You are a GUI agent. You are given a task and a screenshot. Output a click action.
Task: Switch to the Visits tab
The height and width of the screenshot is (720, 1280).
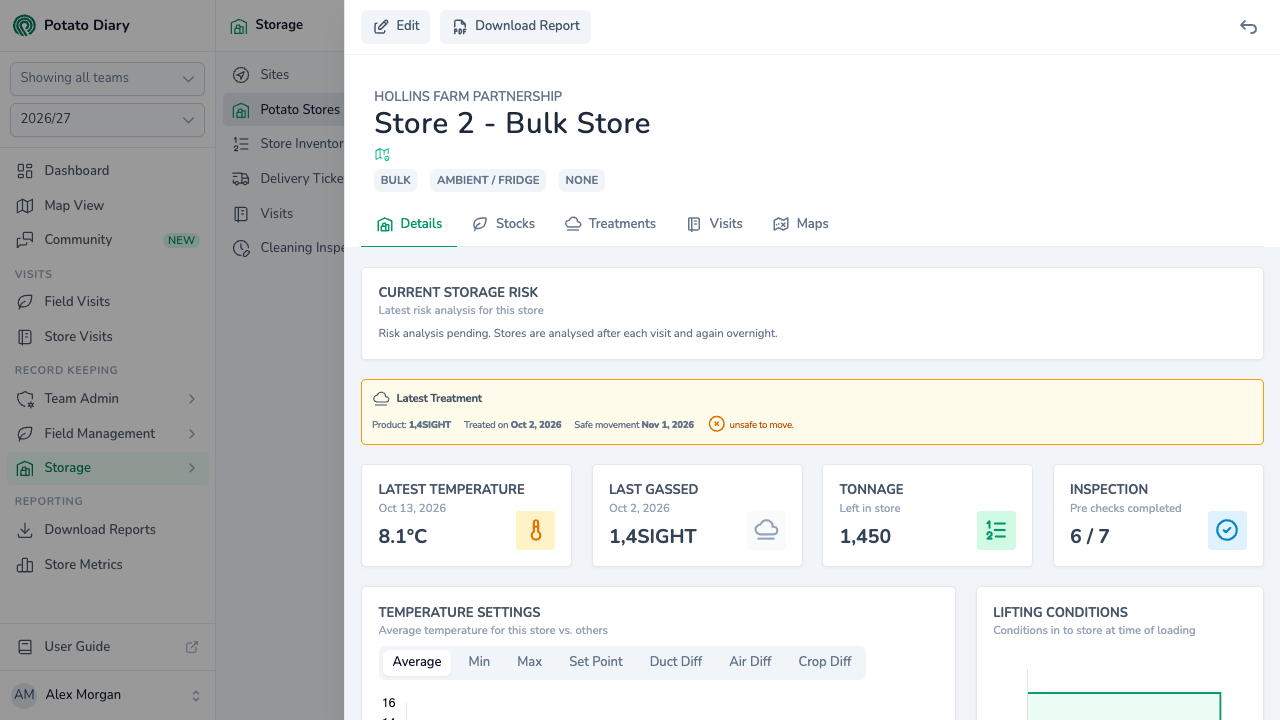click(715, 224)
